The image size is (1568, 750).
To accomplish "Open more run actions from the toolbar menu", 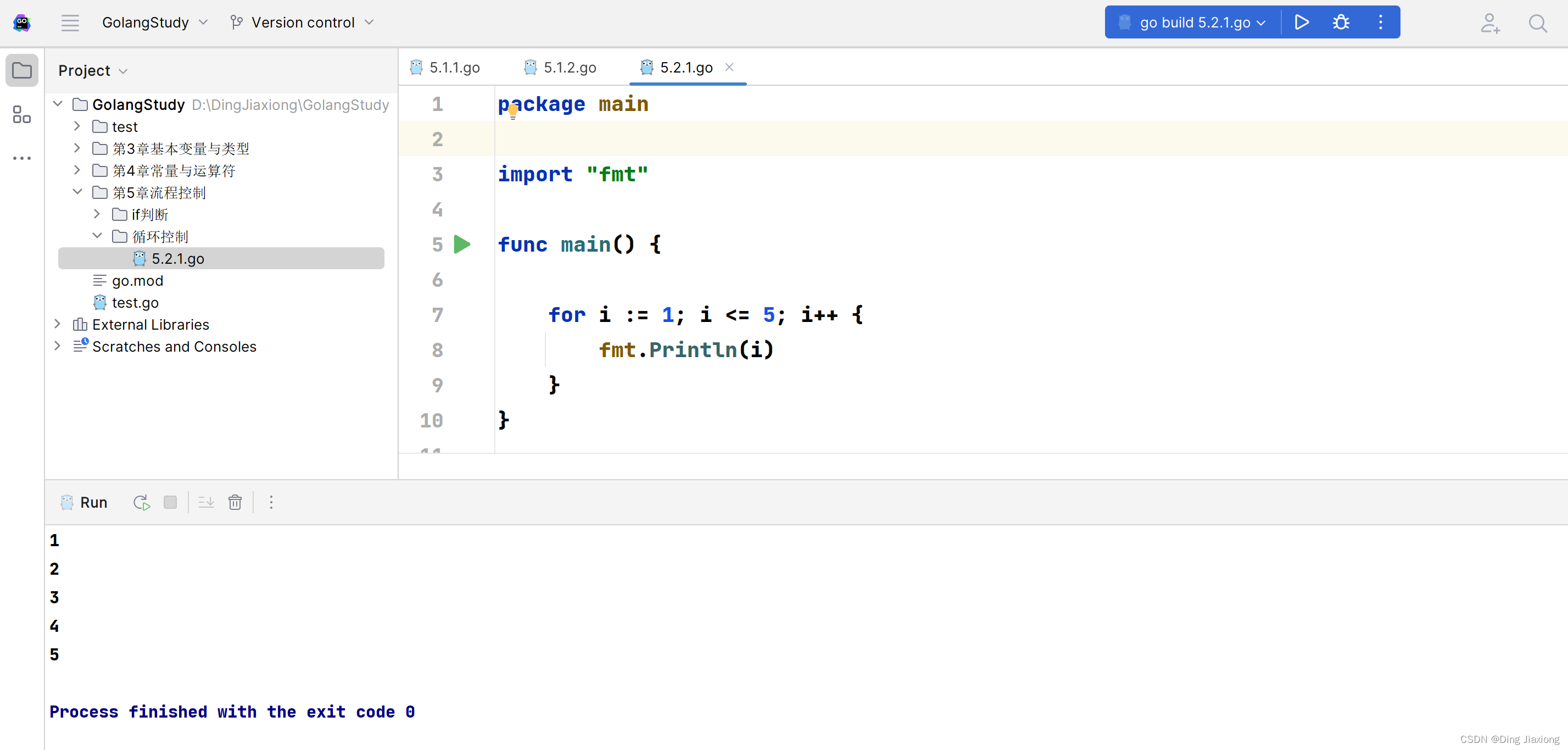I will pyautogui.click(x=1381, y=23).
